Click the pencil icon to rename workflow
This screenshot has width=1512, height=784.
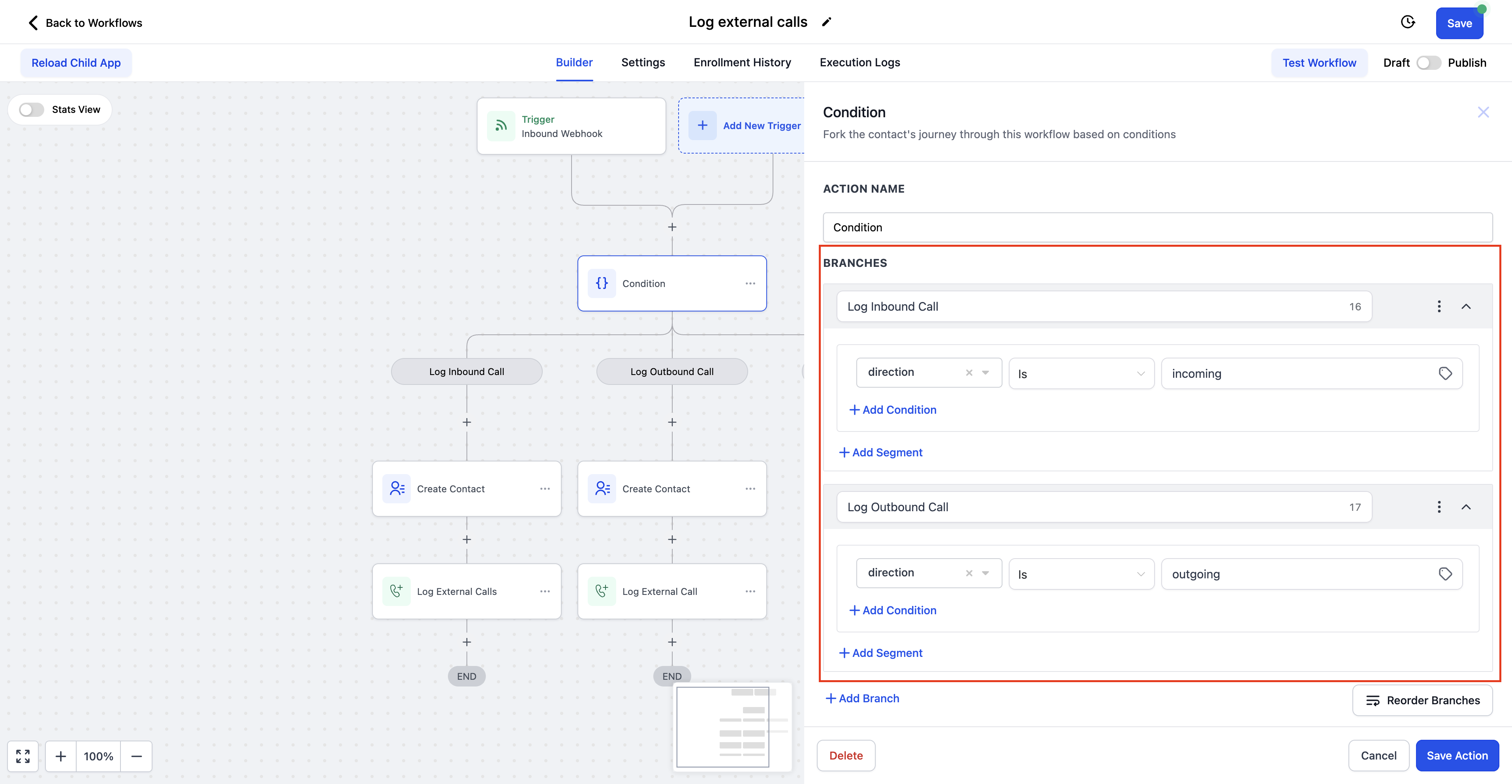[x=826, y=22]
